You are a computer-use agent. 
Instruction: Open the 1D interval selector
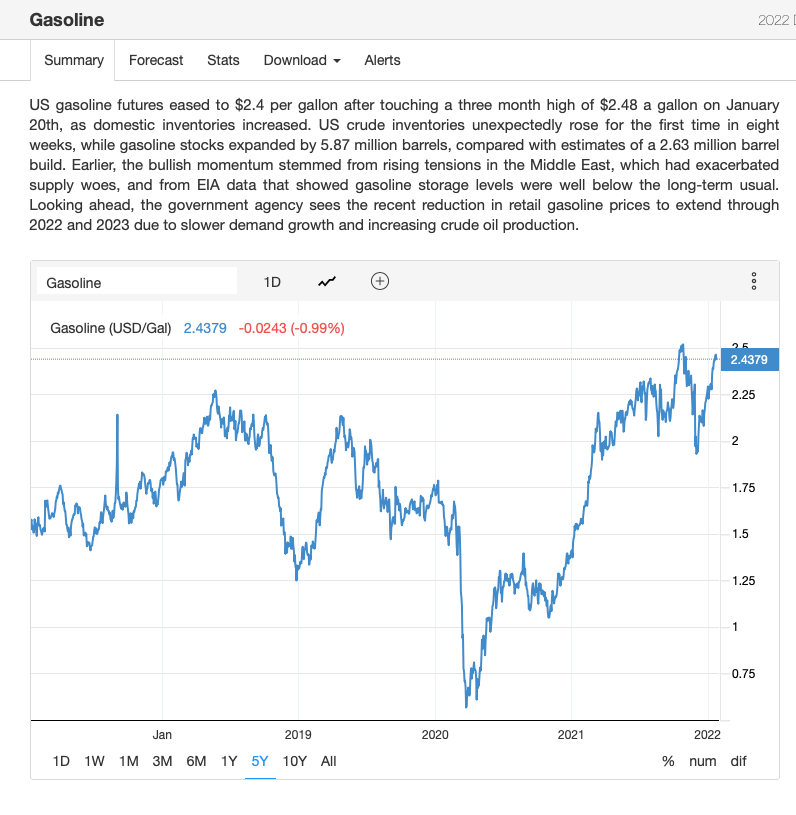click(x=272, y=282)
